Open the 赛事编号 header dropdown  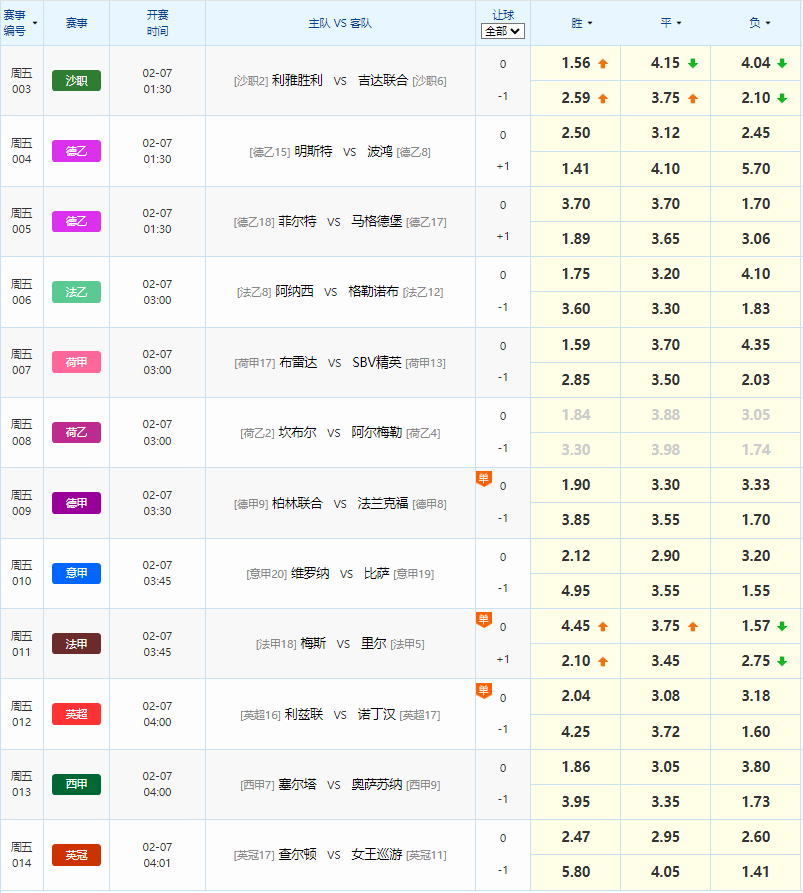pyautogui.click(x=21, y=22)
